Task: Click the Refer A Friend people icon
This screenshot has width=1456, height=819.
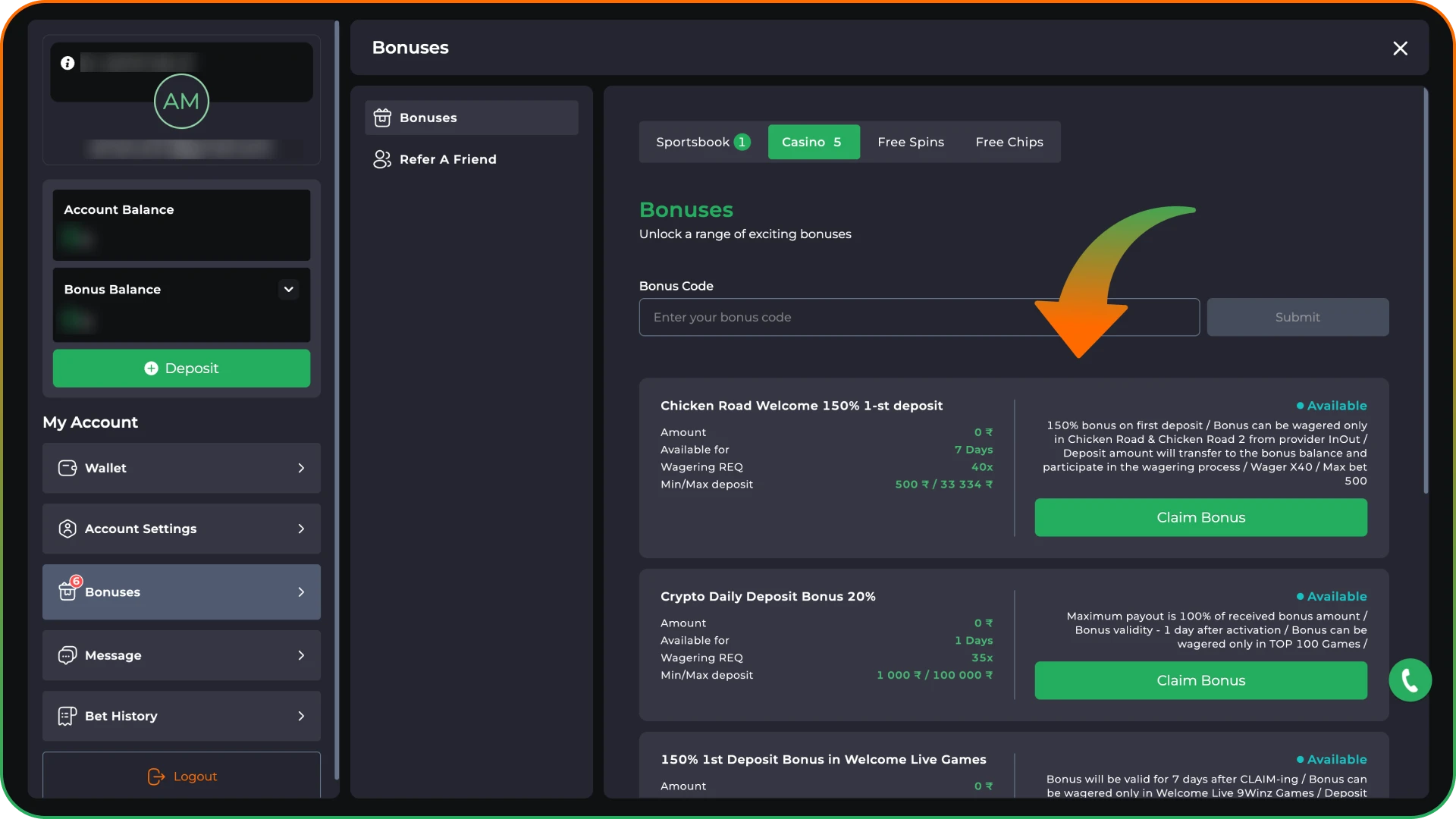Action: click(382, 159)
